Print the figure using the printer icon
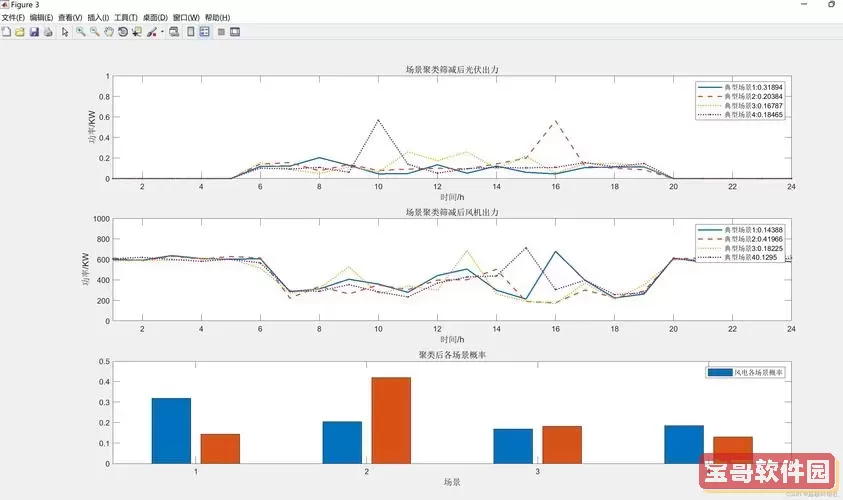The image size is (843, 500). click(x=47, y=32)
